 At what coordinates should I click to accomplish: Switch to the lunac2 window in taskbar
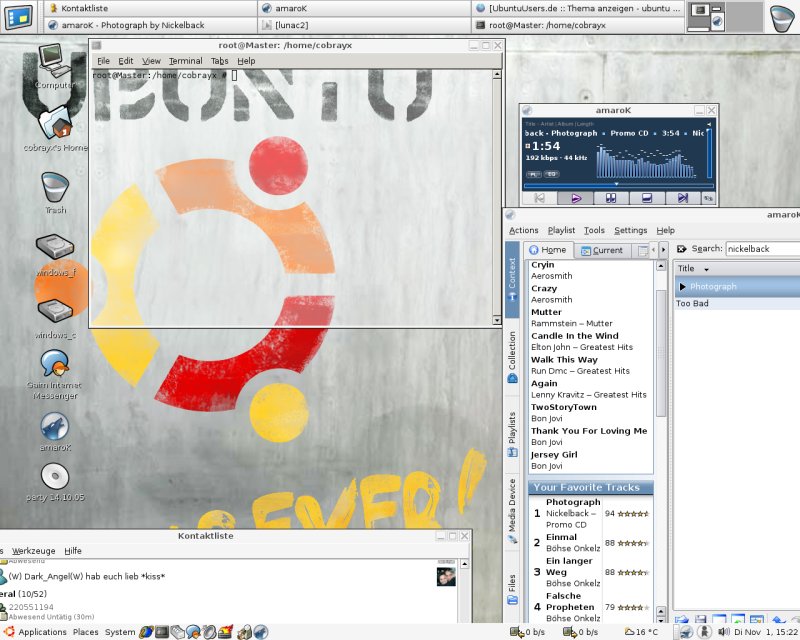pos(364,25)
